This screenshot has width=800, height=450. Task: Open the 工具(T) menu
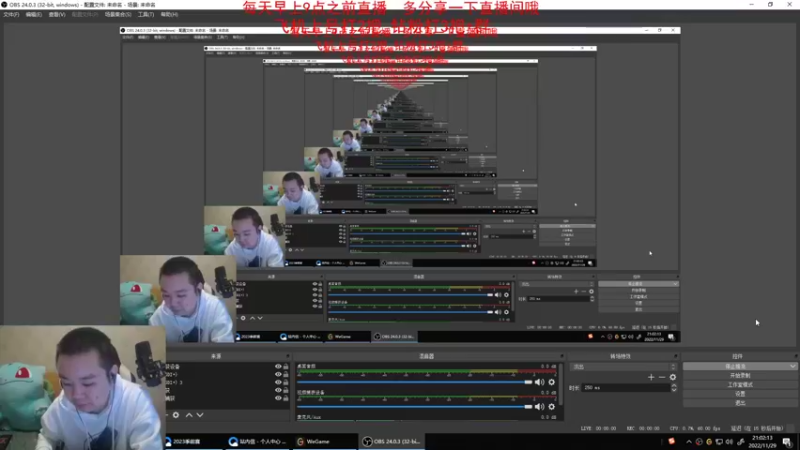tap(146, 14)
